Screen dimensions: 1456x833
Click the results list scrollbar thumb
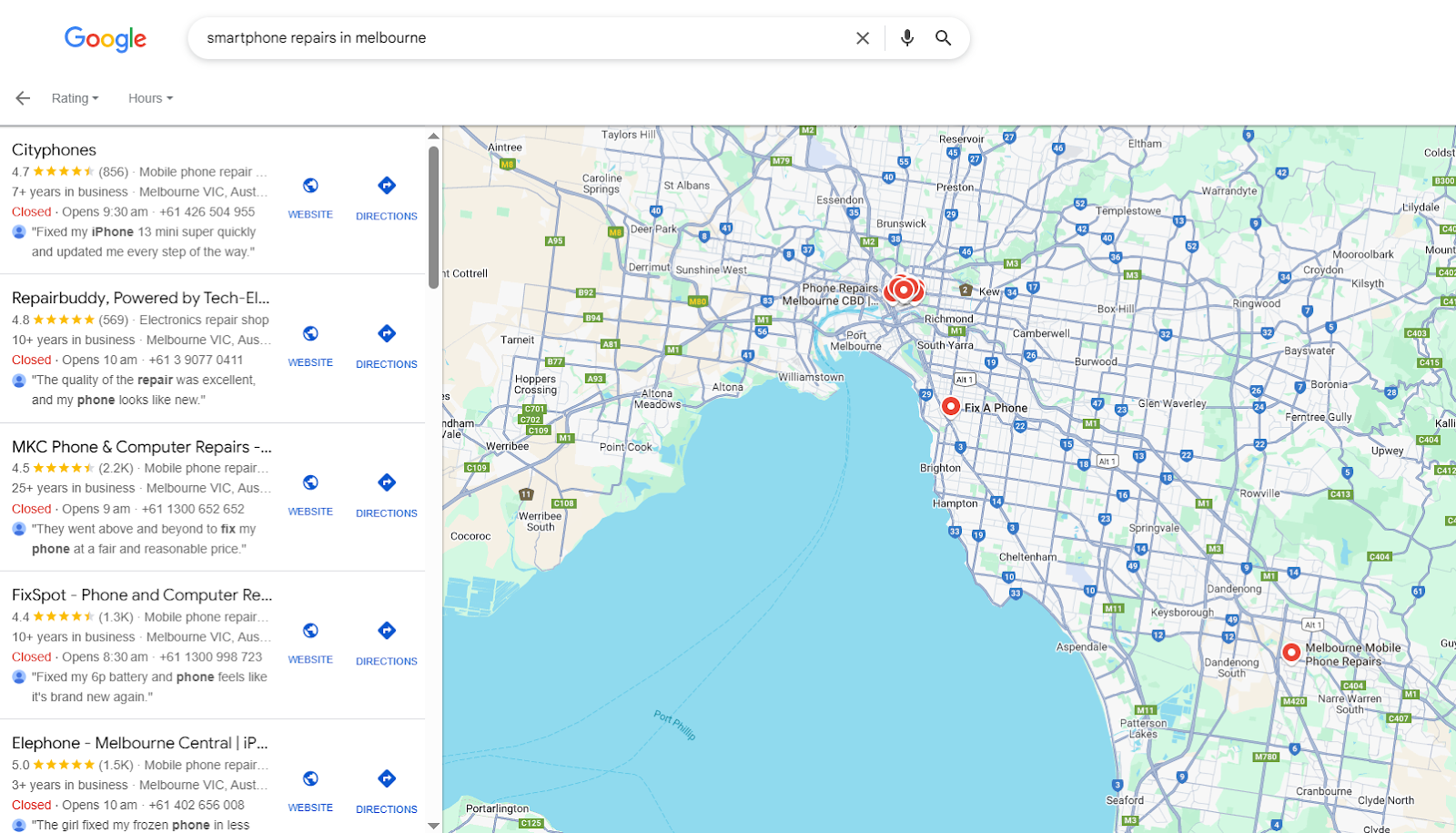[x=434, y=217]
